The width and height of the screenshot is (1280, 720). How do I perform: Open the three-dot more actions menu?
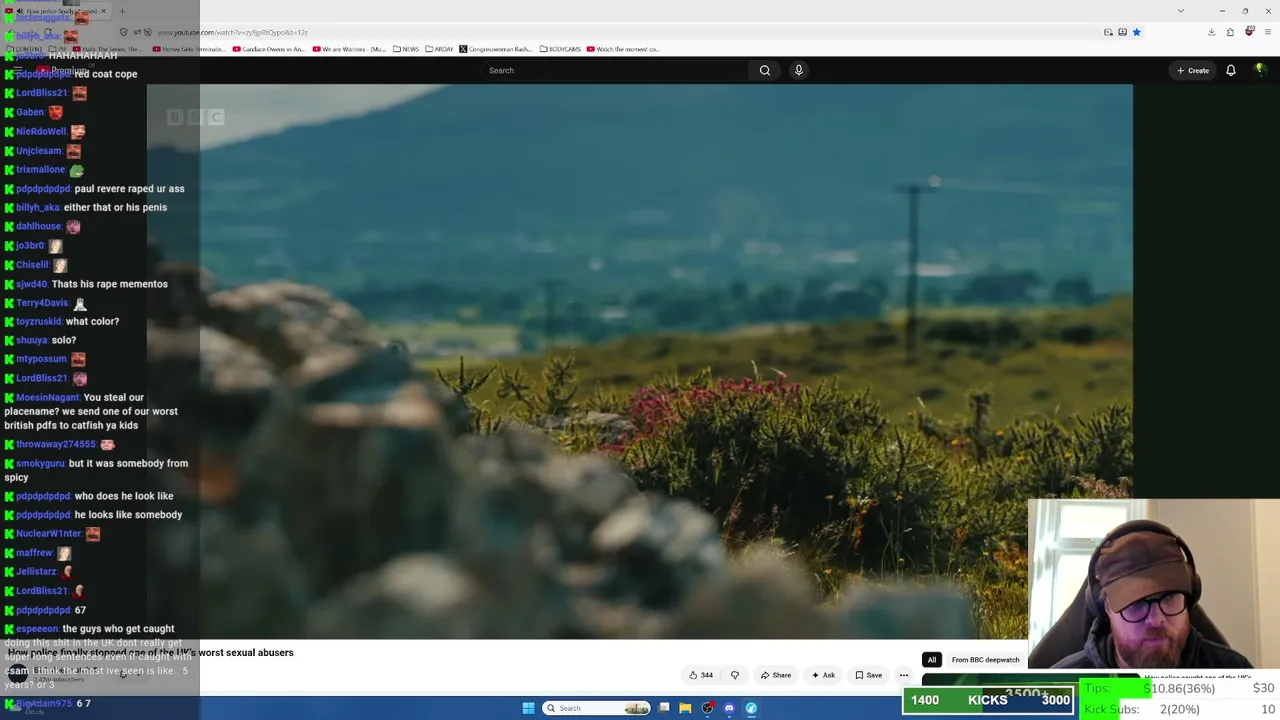(904, 675)
